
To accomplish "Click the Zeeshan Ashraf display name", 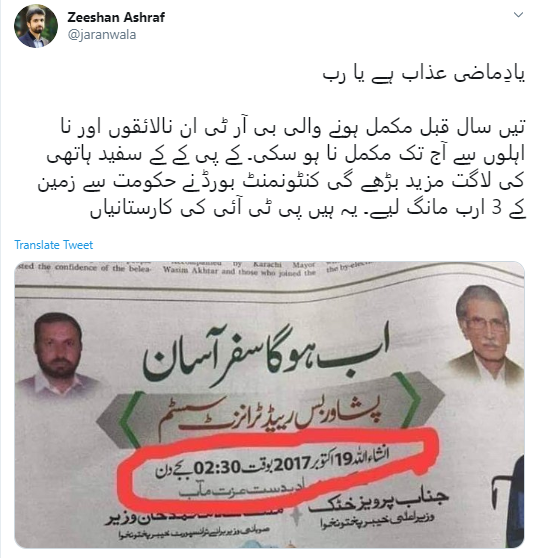I will pyautogui.click(x=116, y=17).
